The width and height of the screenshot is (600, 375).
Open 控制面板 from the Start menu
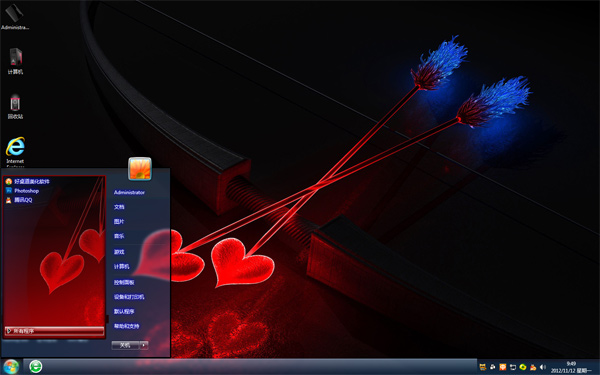tap(124, 282)
